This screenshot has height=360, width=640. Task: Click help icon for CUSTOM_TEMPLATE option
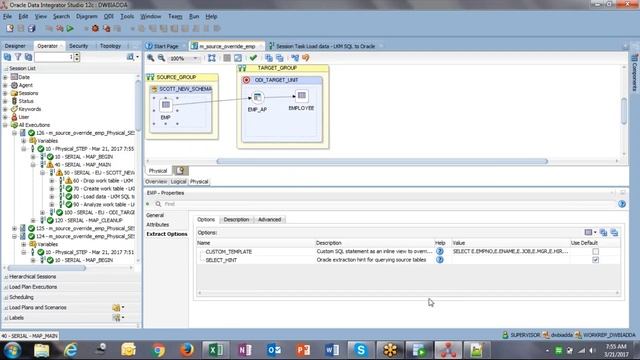coord(440,251)
